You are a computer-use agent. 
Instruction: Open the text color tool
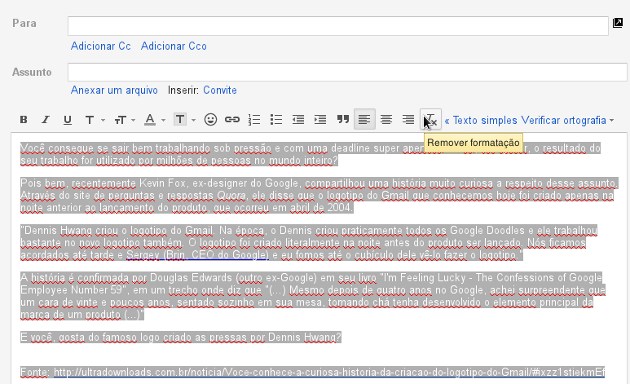[150, 120]
